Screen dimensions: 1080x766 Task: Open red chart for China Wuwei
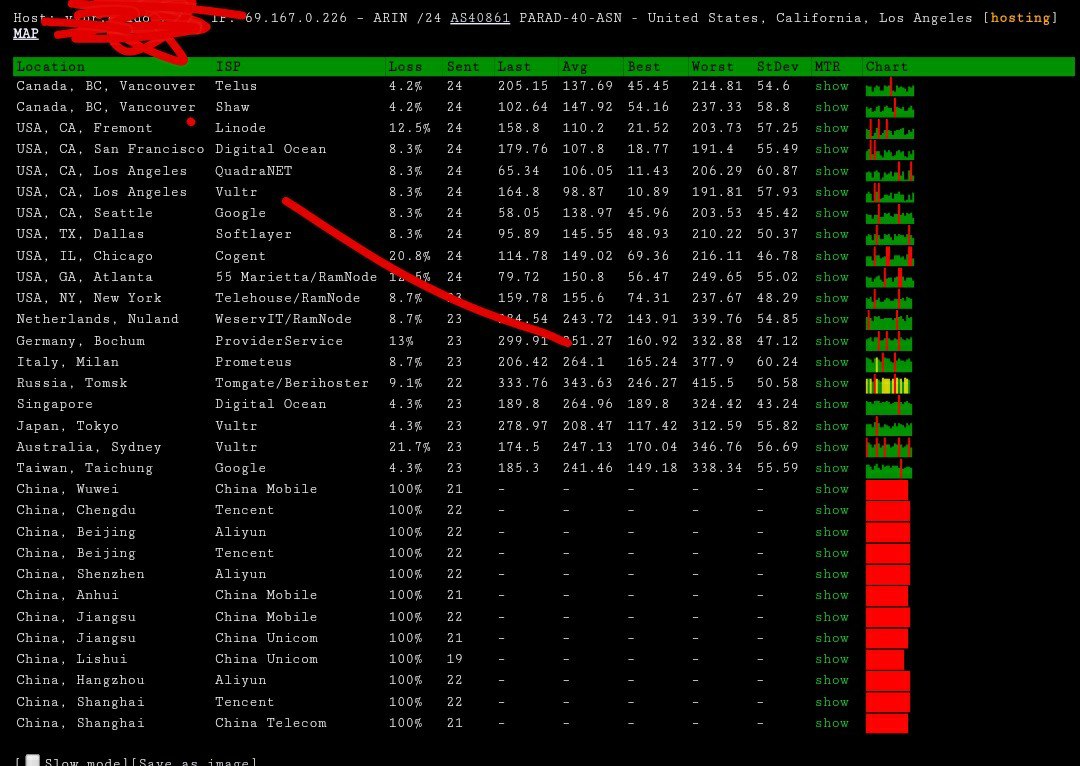coord(886,490)
